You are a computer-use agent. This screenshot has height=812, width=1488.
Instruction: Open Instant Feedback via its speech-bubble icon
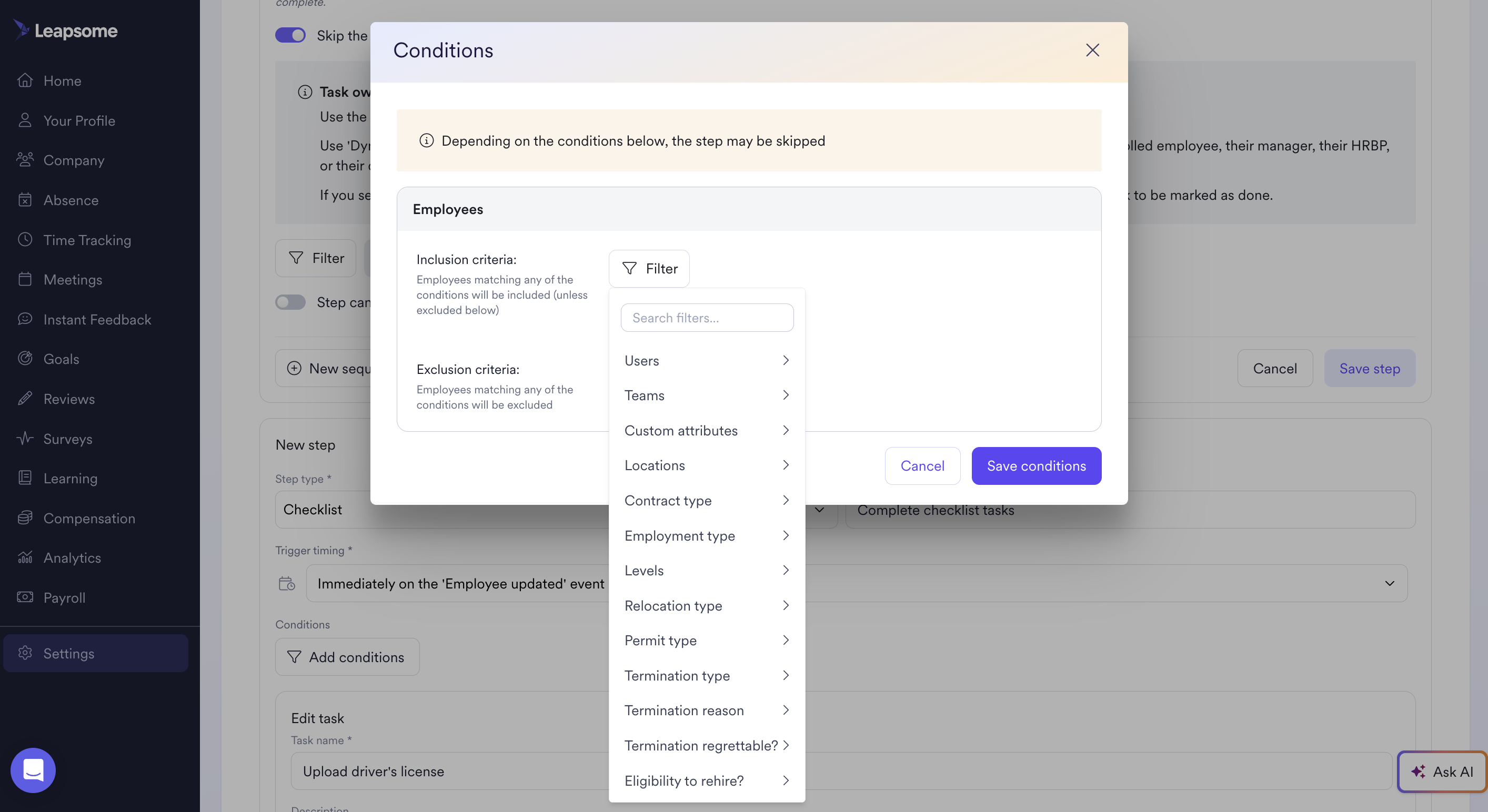tap(25, 319)
